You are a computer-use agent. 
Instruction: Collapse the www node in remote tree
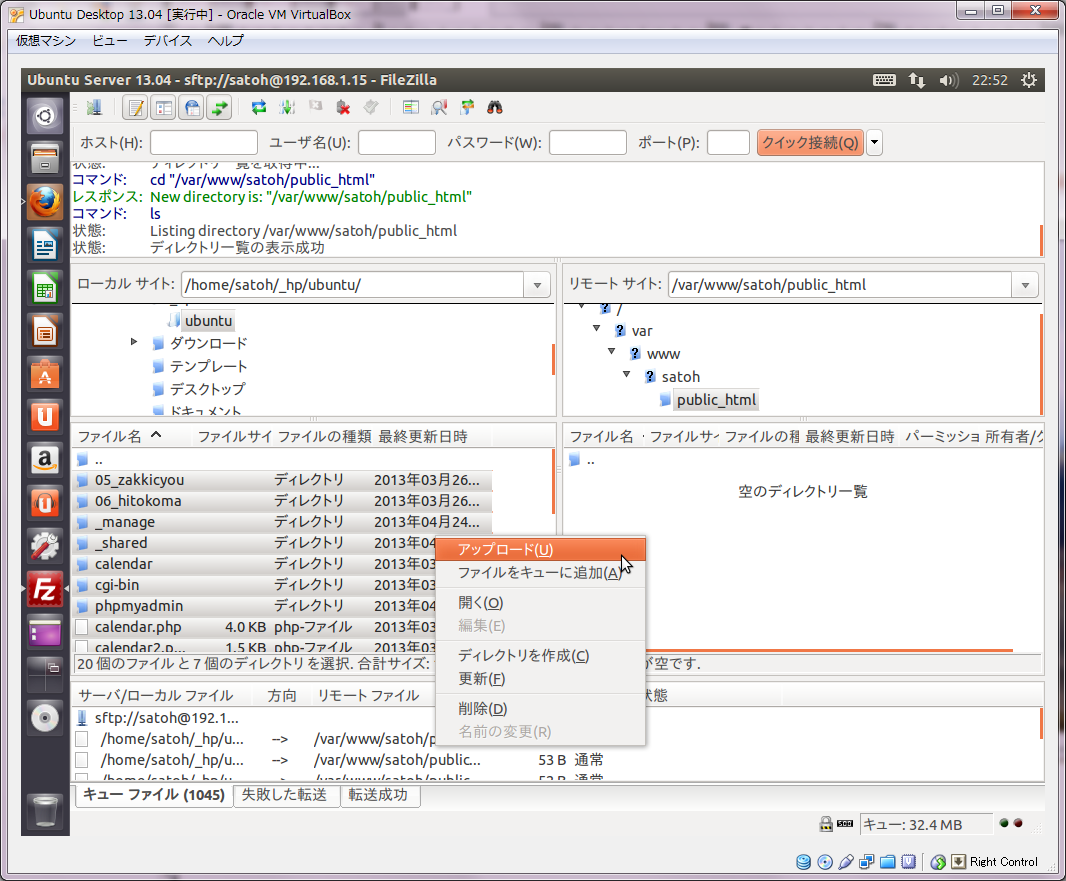tap(611, 352)
